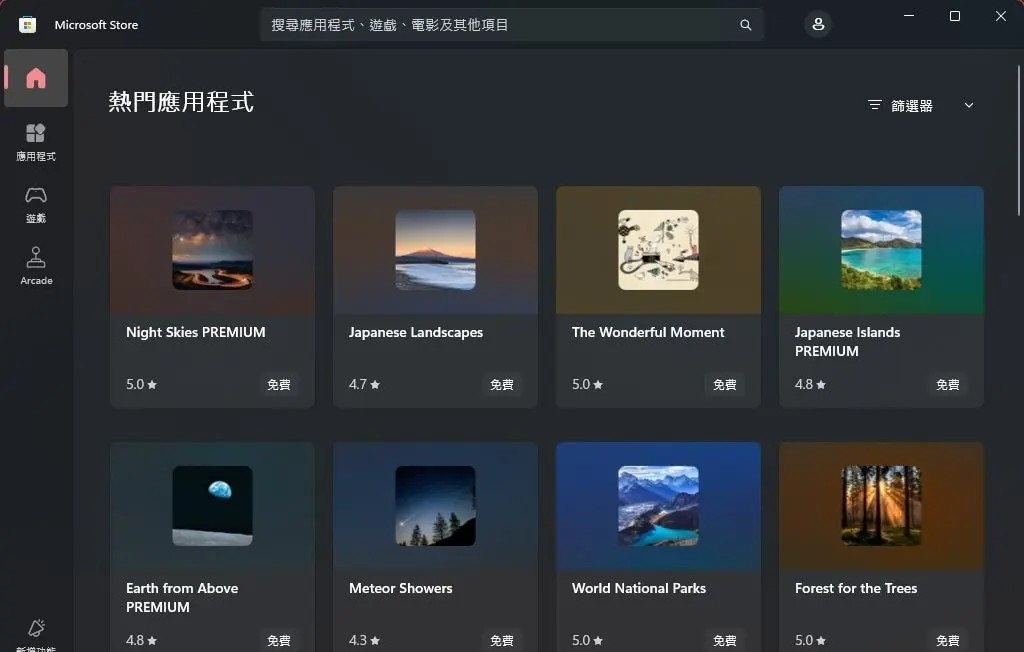The width and height of the screenshot is (1024, 652).
Task: Select the World National Parks title
Action: pyautogui.click(x=639, y=588)
